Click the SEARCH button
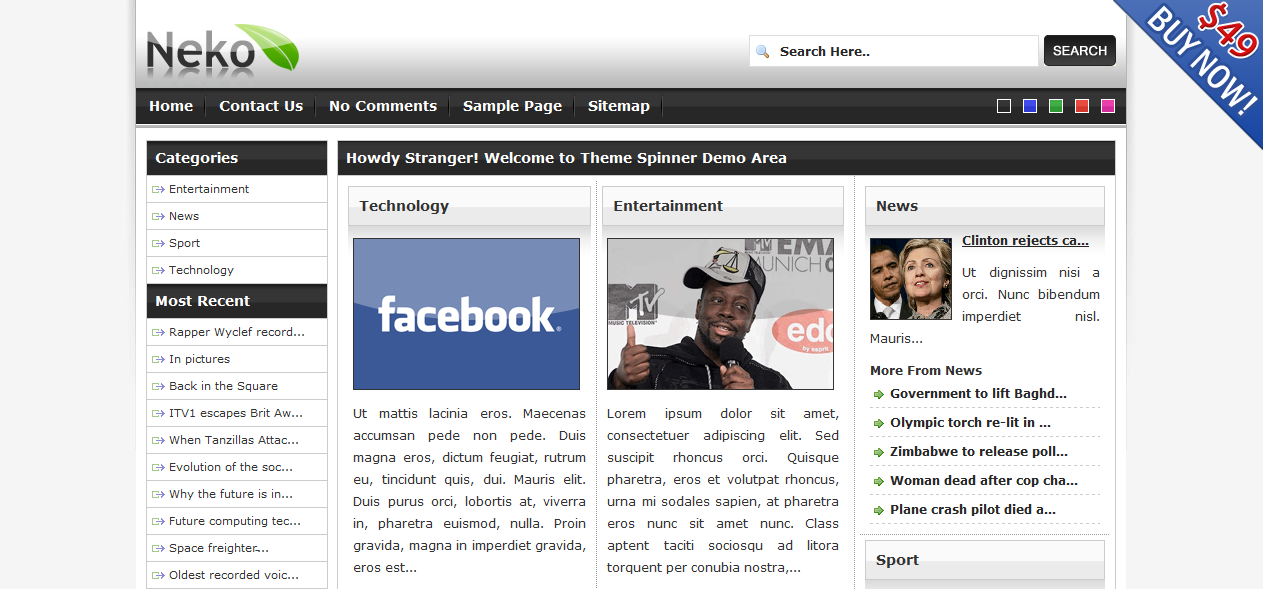1263x589 pixels. pyautogui.click(x=1080, y=51)
